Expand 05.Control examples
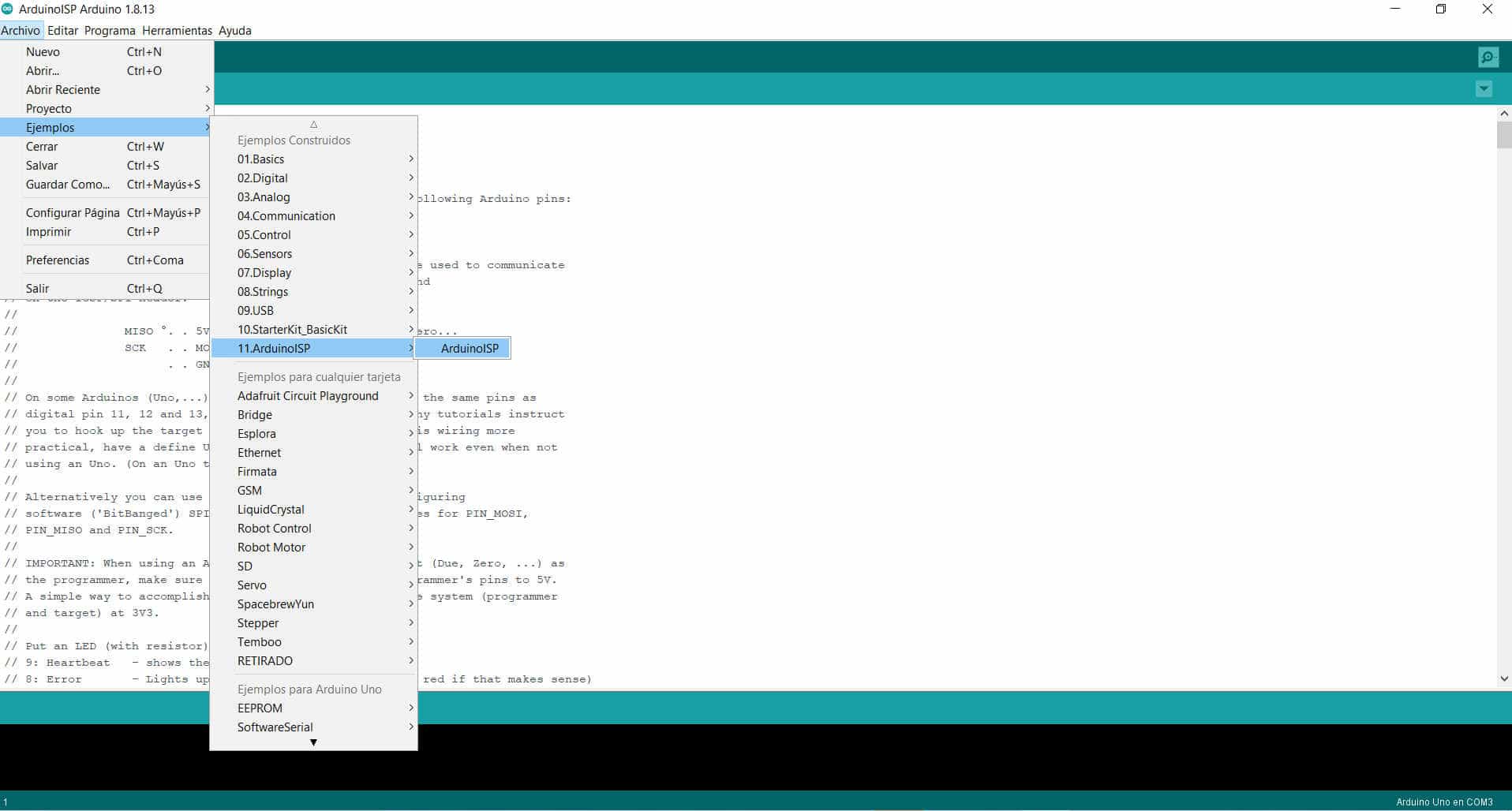Image resolution: width=1512 pixels, height=811 pixels. 313,235
